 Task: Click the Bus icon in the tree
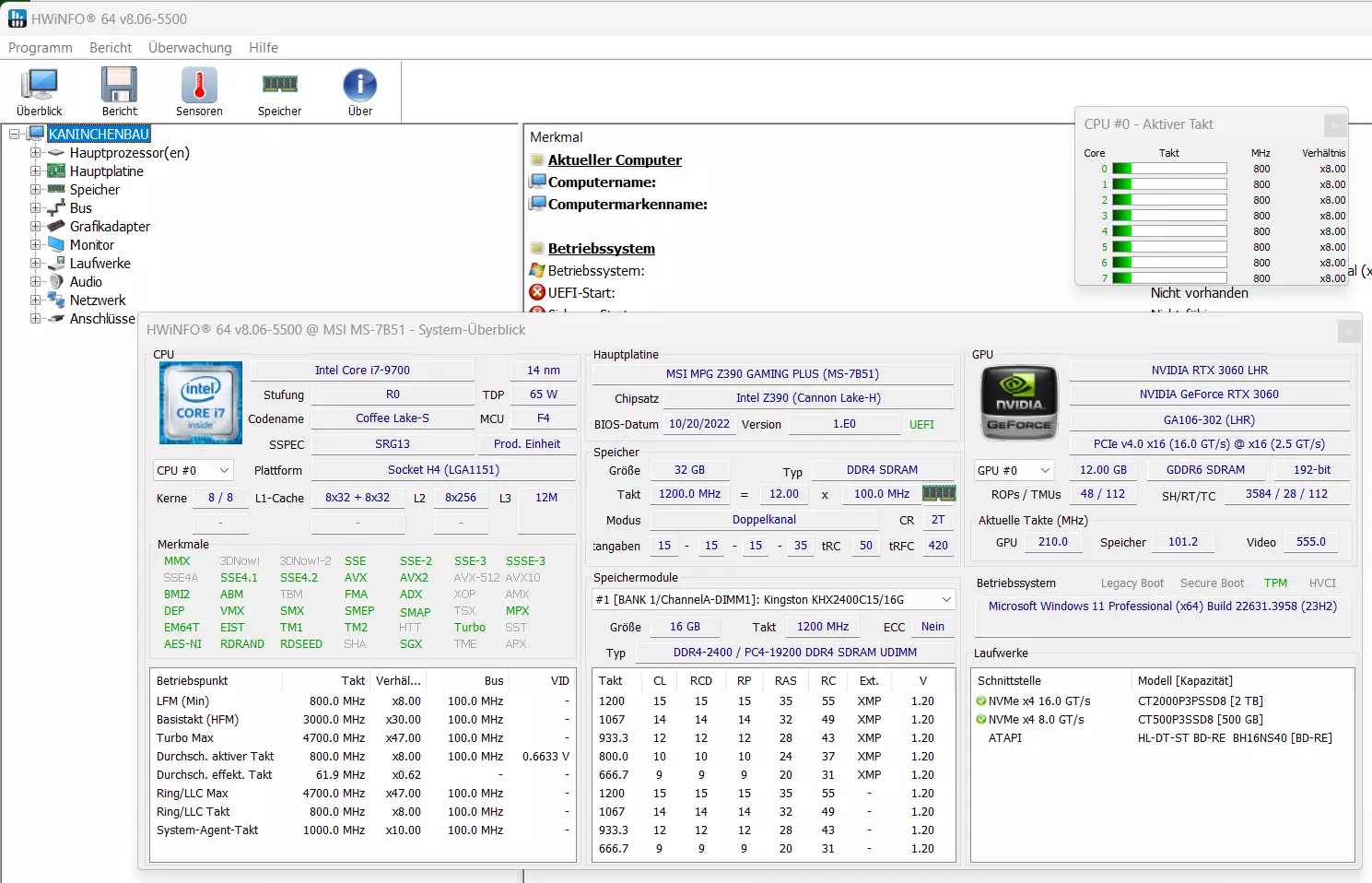56,208
